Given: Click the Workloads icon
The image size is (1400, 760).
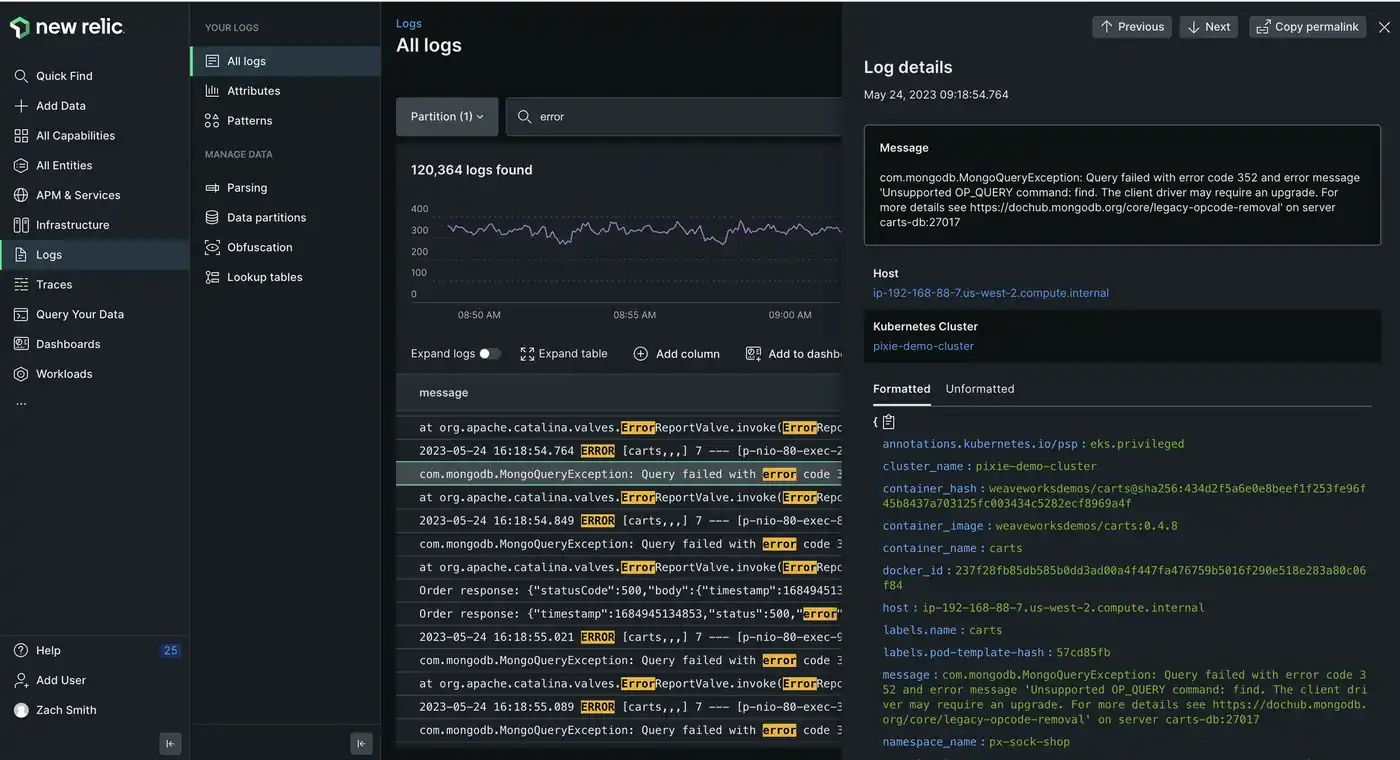Looking at the screenshot, I should tap(21, 374).
